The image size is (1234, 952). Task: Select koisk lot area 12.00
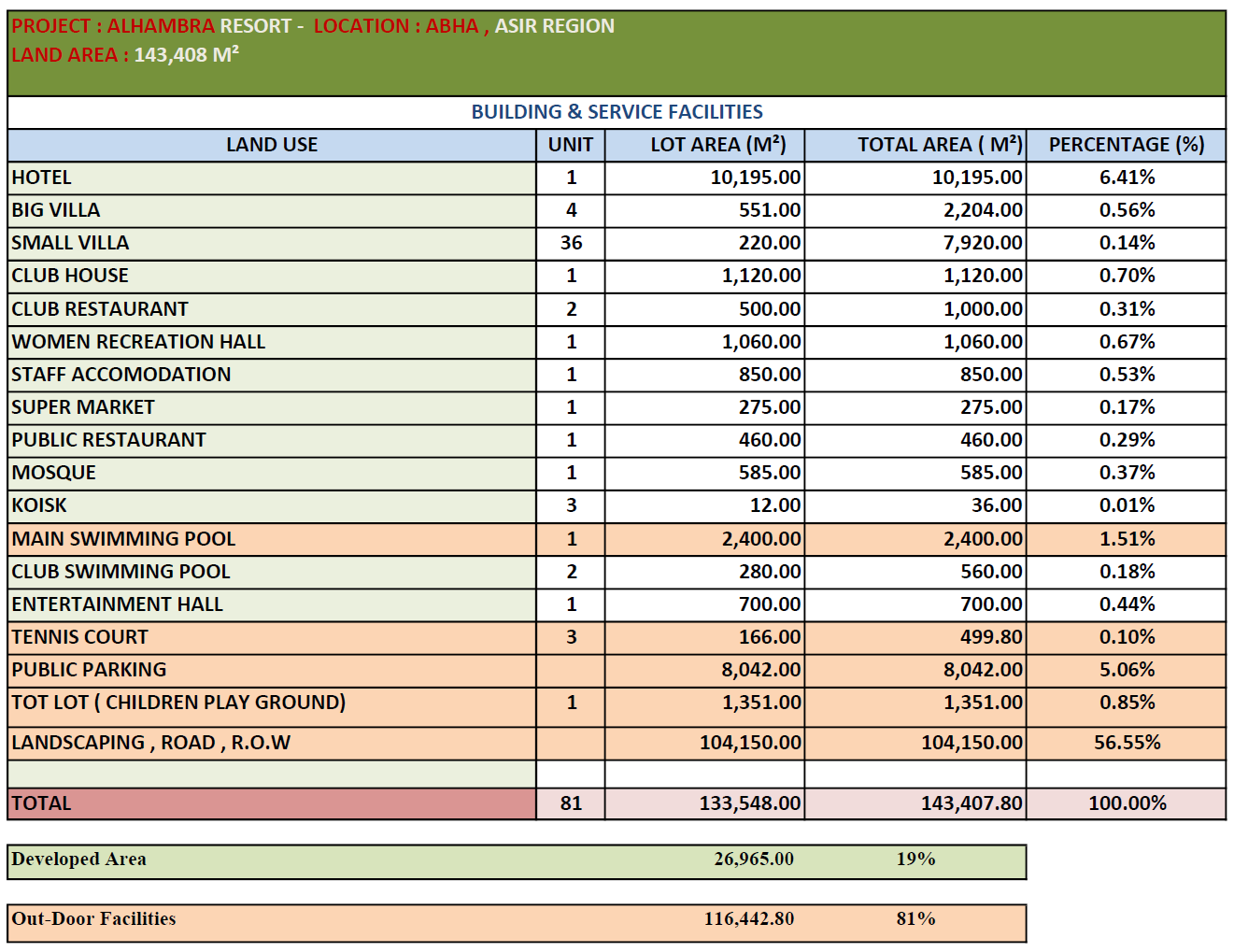coord(775,505)
